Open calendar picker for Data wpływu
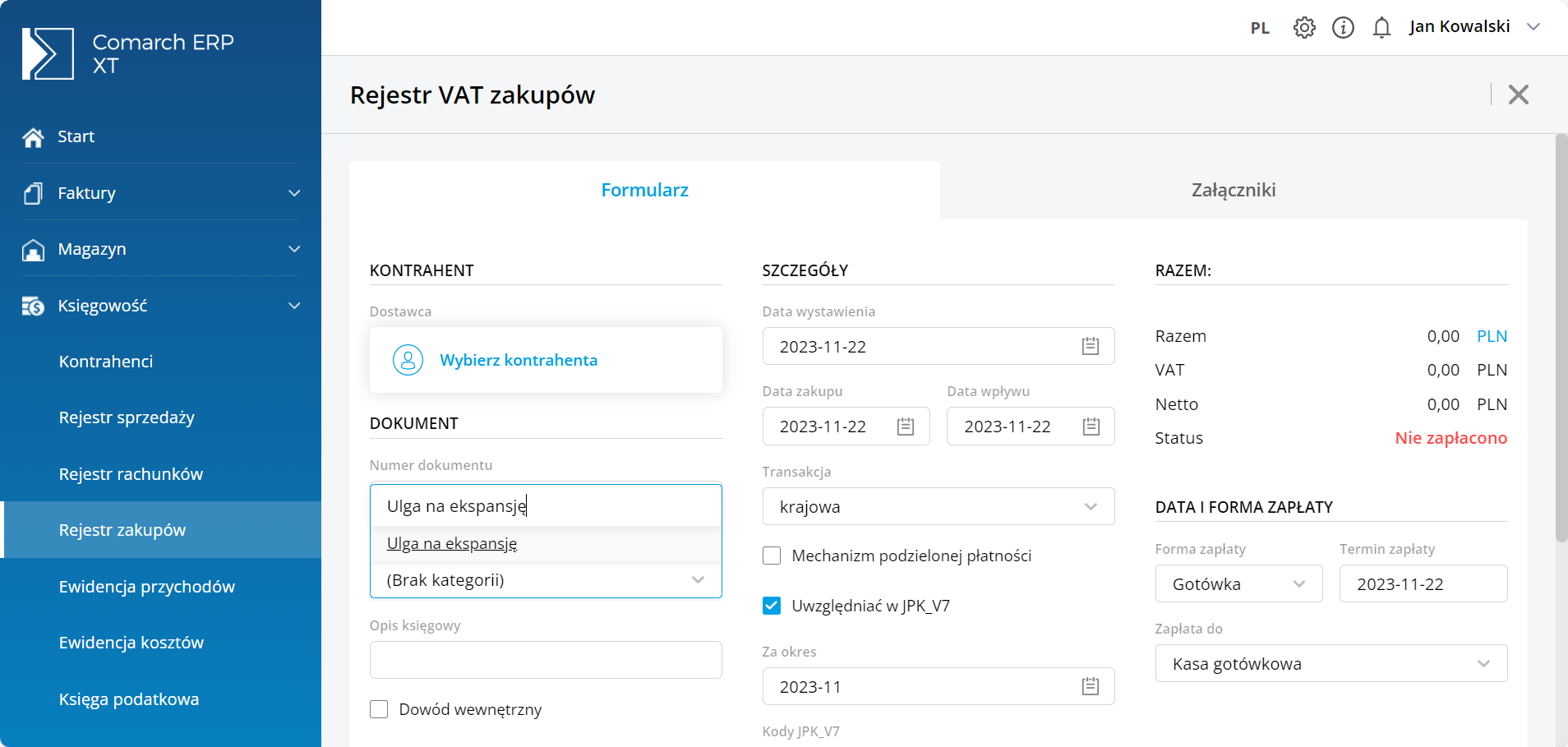Image resolution: width=1568 pixels, height=747 pixels. coord(1091,426)
